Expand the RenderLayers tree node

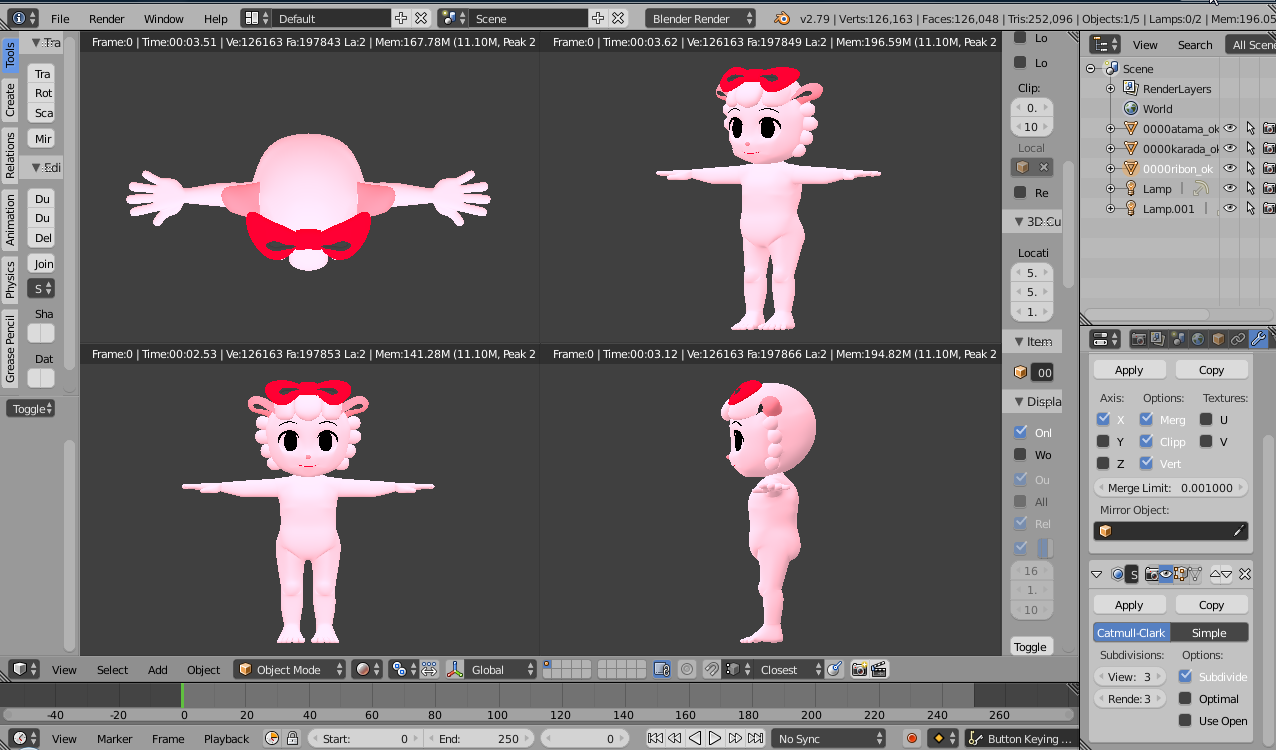1110,89
